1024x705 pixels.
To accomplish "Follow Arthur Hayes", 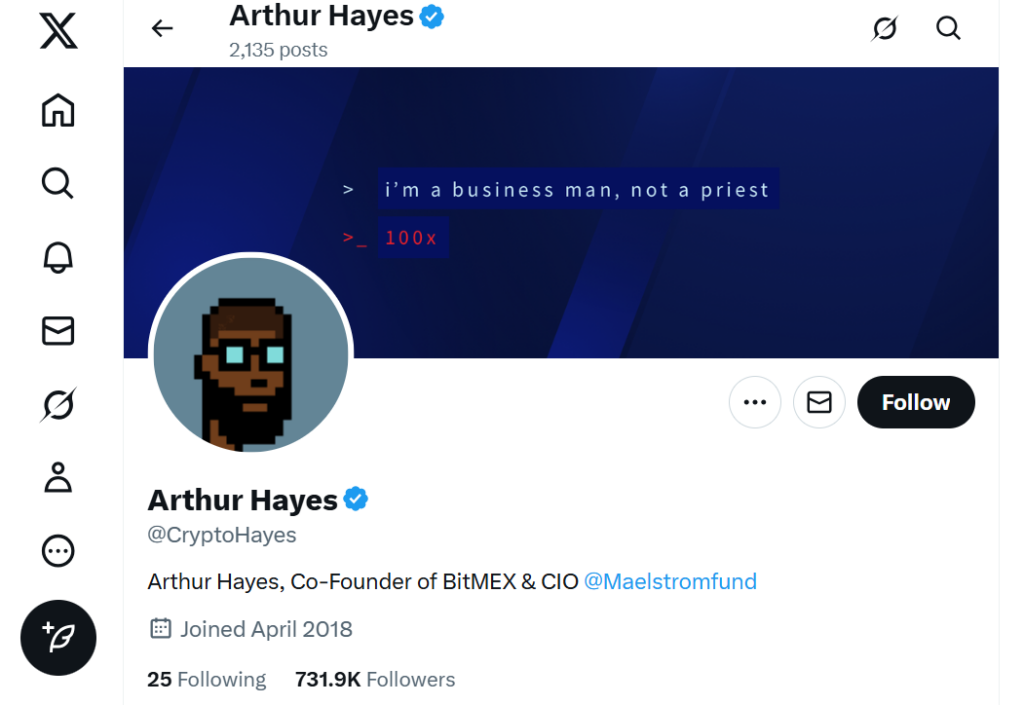I will tap(916, 402).
